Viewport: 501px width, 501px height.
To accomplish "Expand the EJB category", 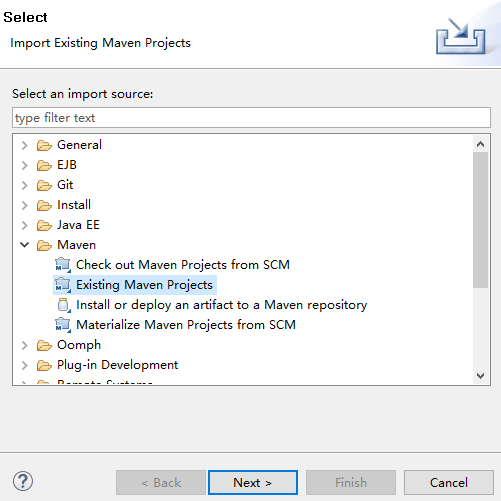I will point(24,165).
